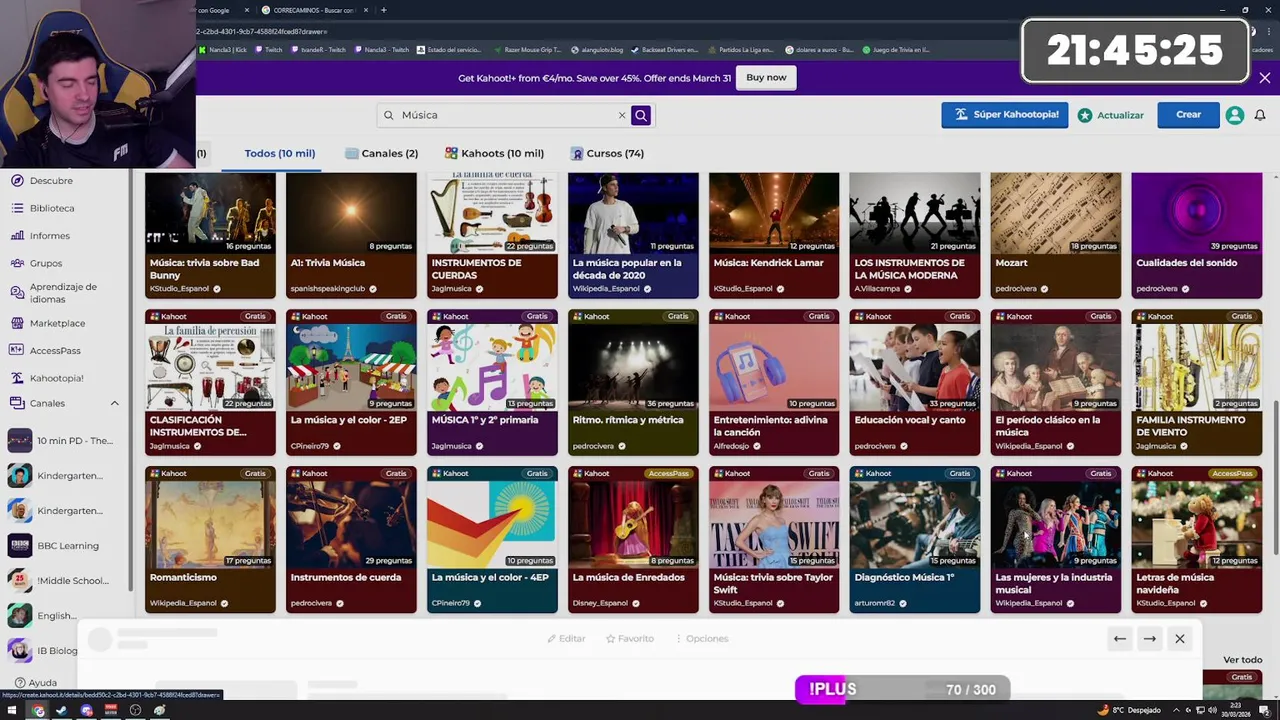The image size is (1280, 720).
Task: Clear the Música search text
Action: (x=621, y=115)
